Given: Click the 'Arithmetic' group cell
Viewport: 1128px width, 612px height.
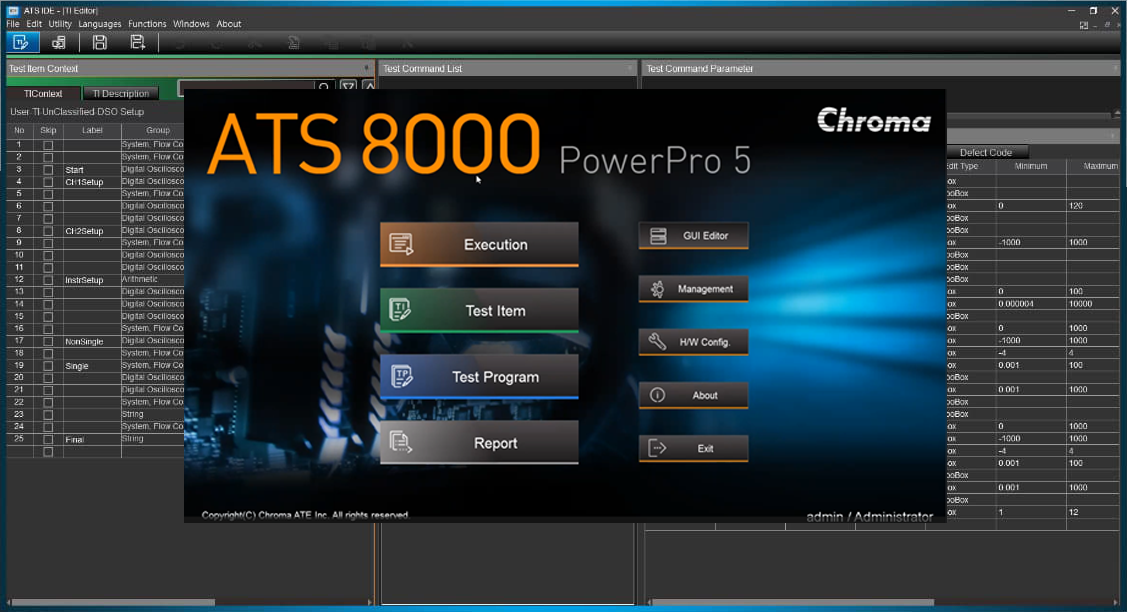Looking at the screenshot, I should pos(153,279).
